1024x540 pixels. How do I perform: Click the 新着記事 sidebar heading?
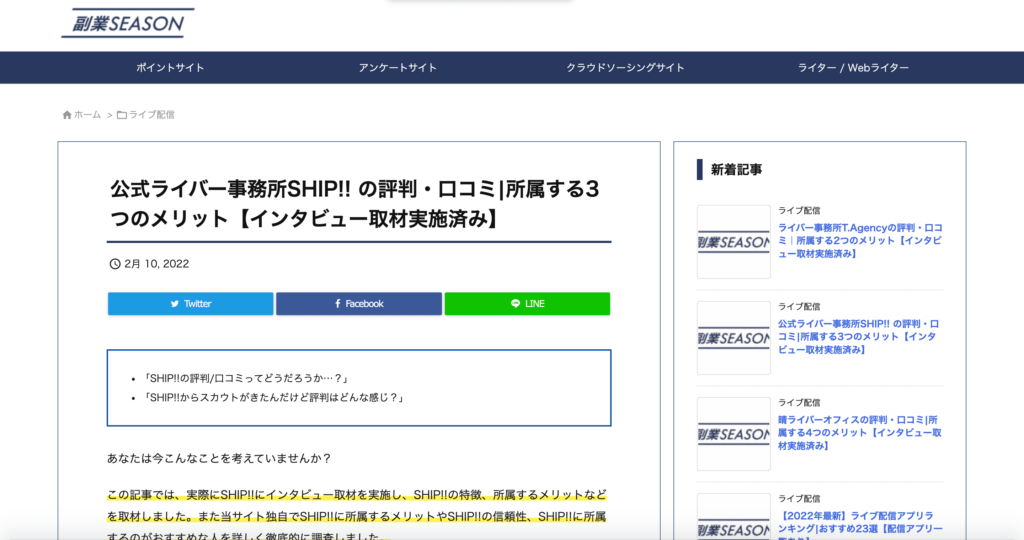pyautogui.click(x=736, y=170)
